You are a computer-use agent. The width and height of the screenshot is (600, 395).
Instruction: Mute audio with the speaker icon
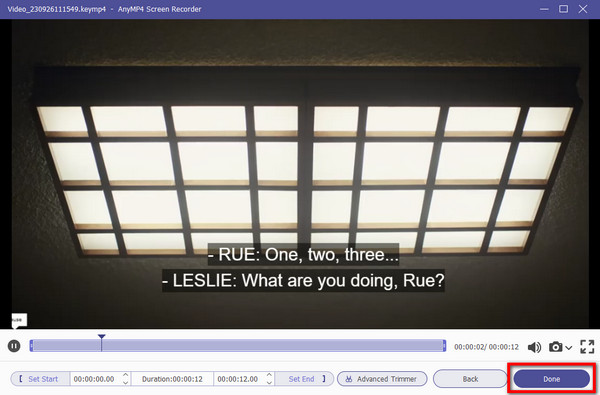[x=534, y=347]
